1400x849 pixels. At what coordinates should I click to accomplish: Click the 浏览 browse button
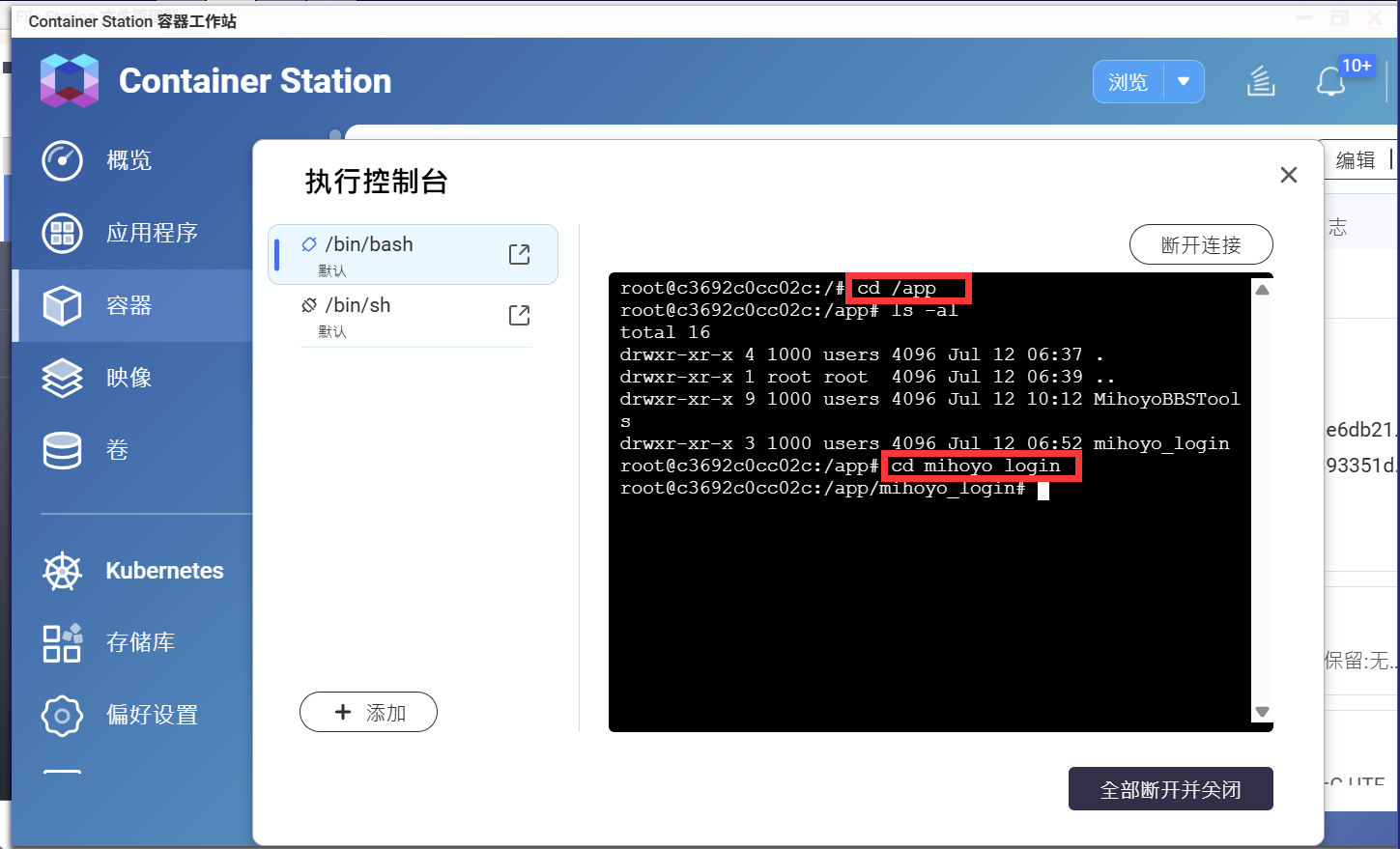pos(1129,82)
